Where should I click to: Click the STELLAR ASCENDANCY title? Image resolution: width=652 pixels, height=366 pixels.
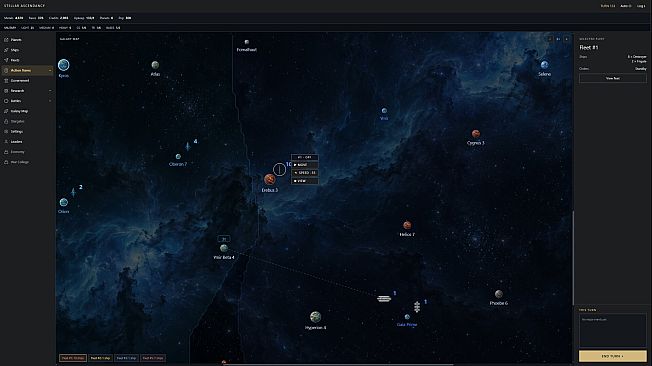24,6
